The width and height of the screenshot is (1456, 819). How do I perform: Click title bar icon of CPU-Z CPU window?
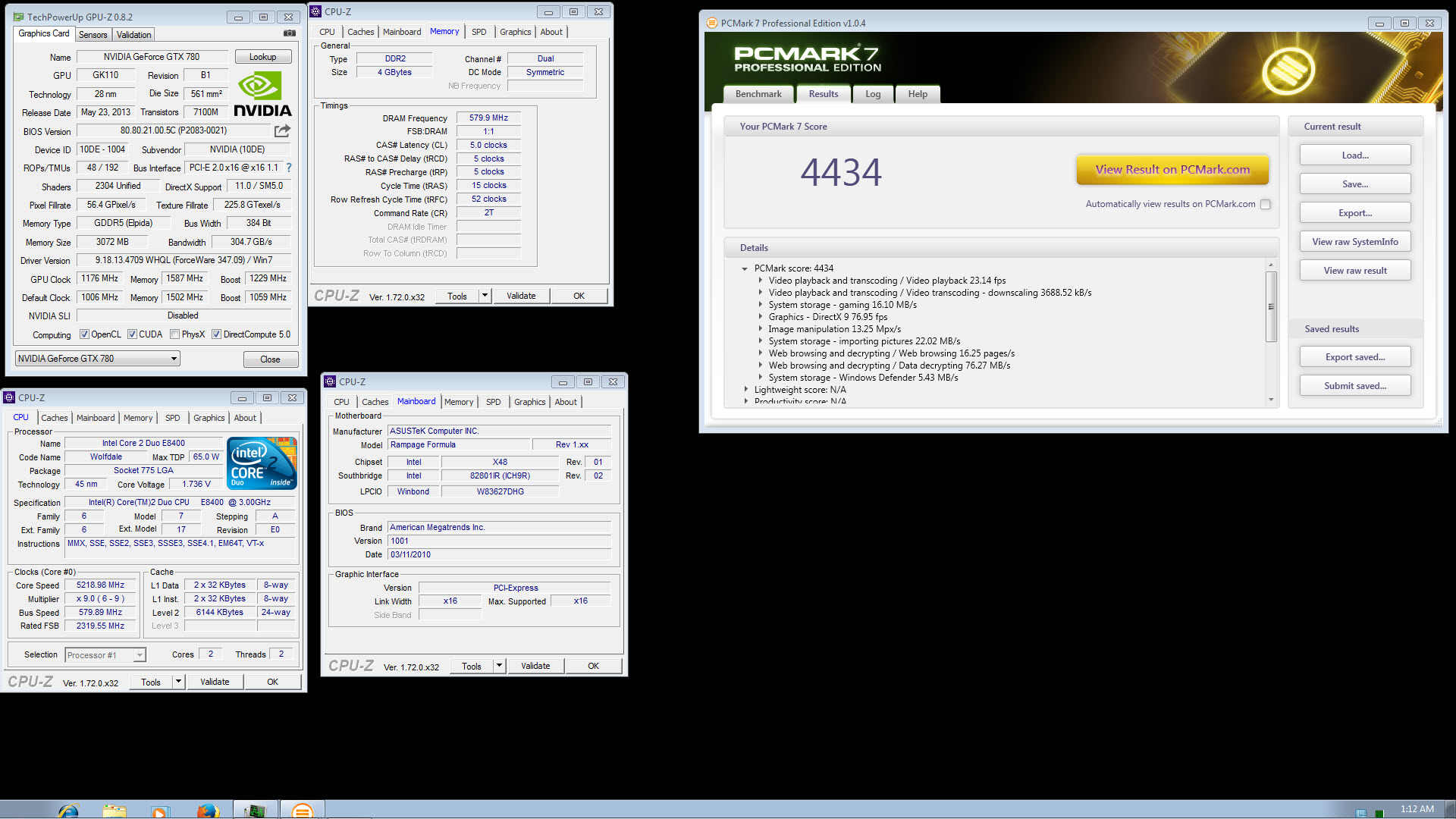[x=9, y=397]
